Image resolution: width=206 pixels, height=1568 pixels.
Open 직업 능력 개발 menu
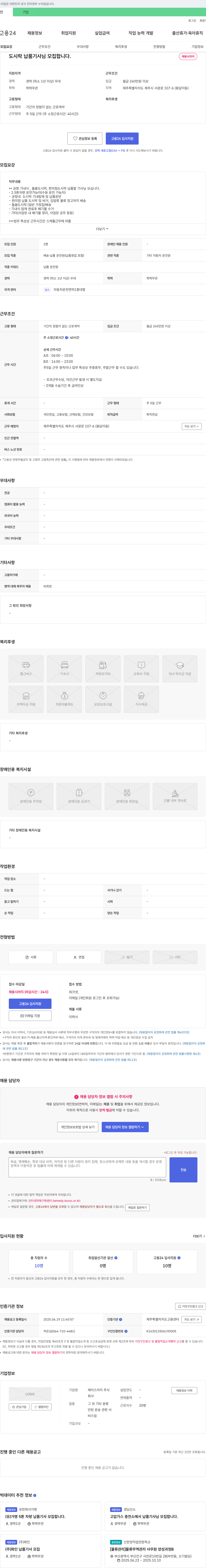141,33
